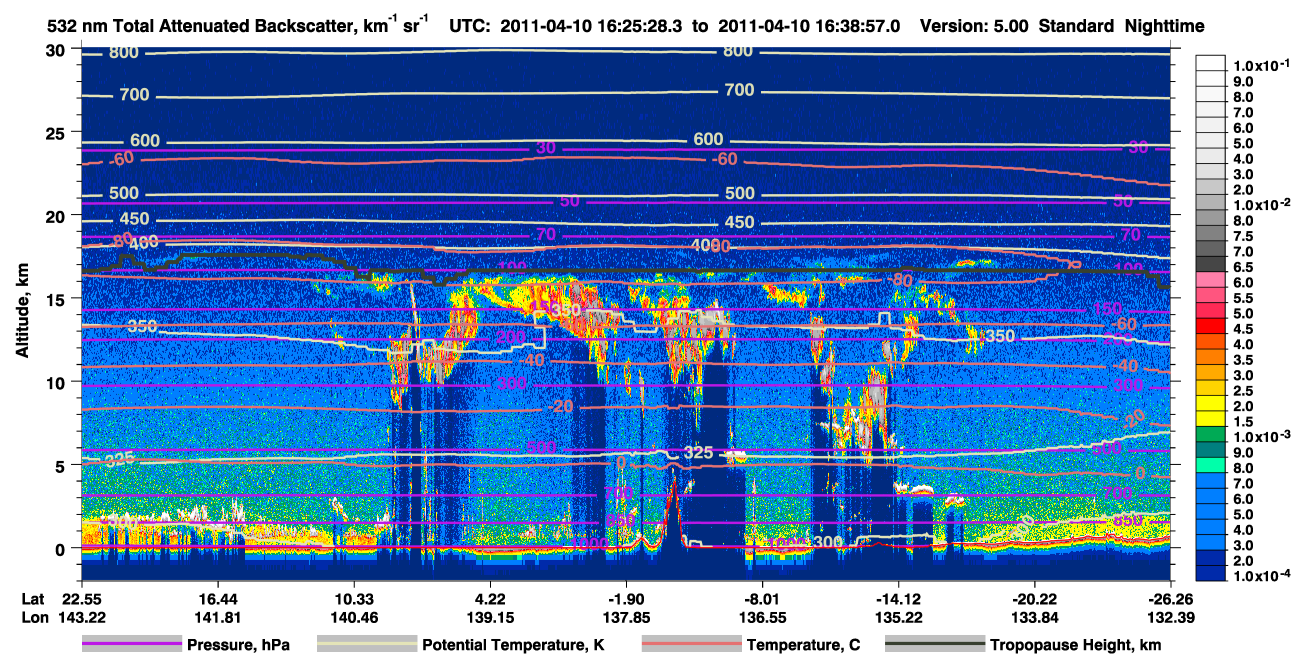This screenshot has width=1300, height=667.
Task: Click the dark gray swatch beside 6.5
Action: (x=1212, y=262)
